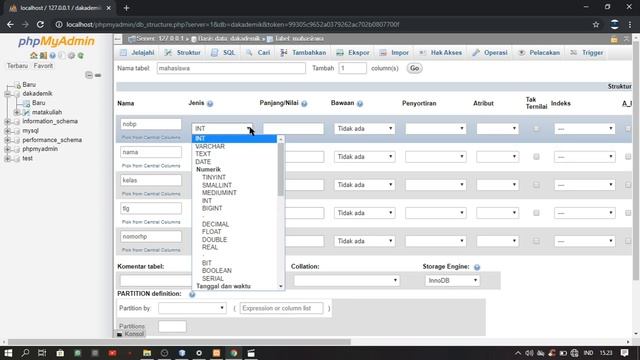
Task: Click the Bawaan help icon
Action: click(x=360, y=104)
